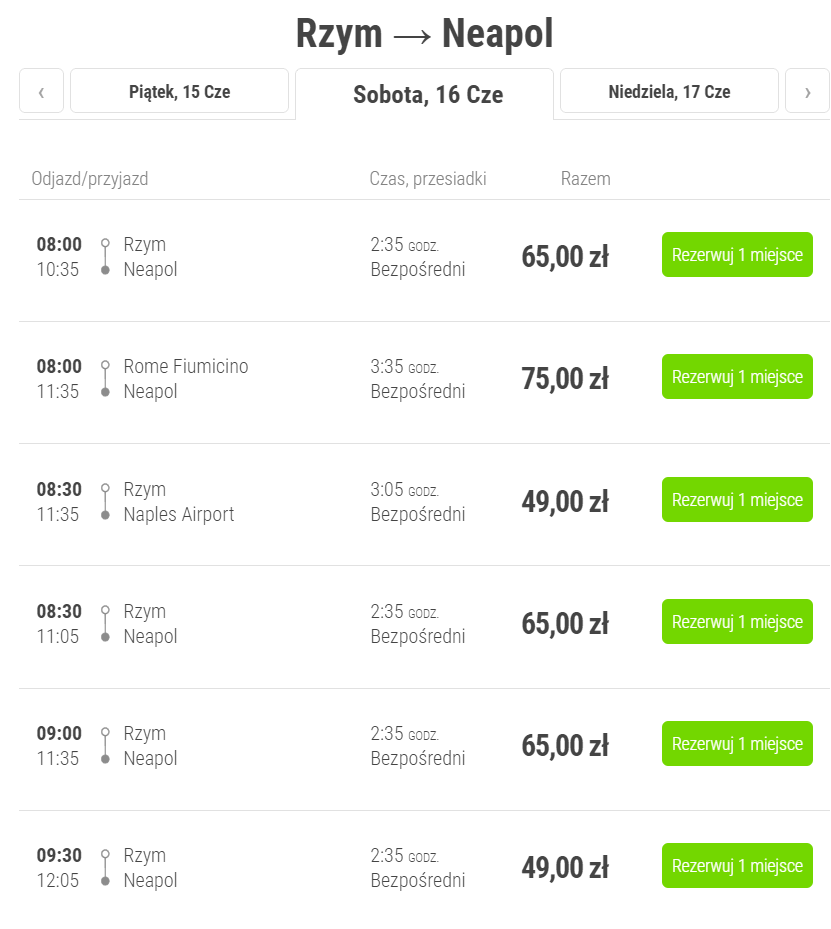
Task: Click the 3:05 godz. trip duration
Action: coord(404,490)
